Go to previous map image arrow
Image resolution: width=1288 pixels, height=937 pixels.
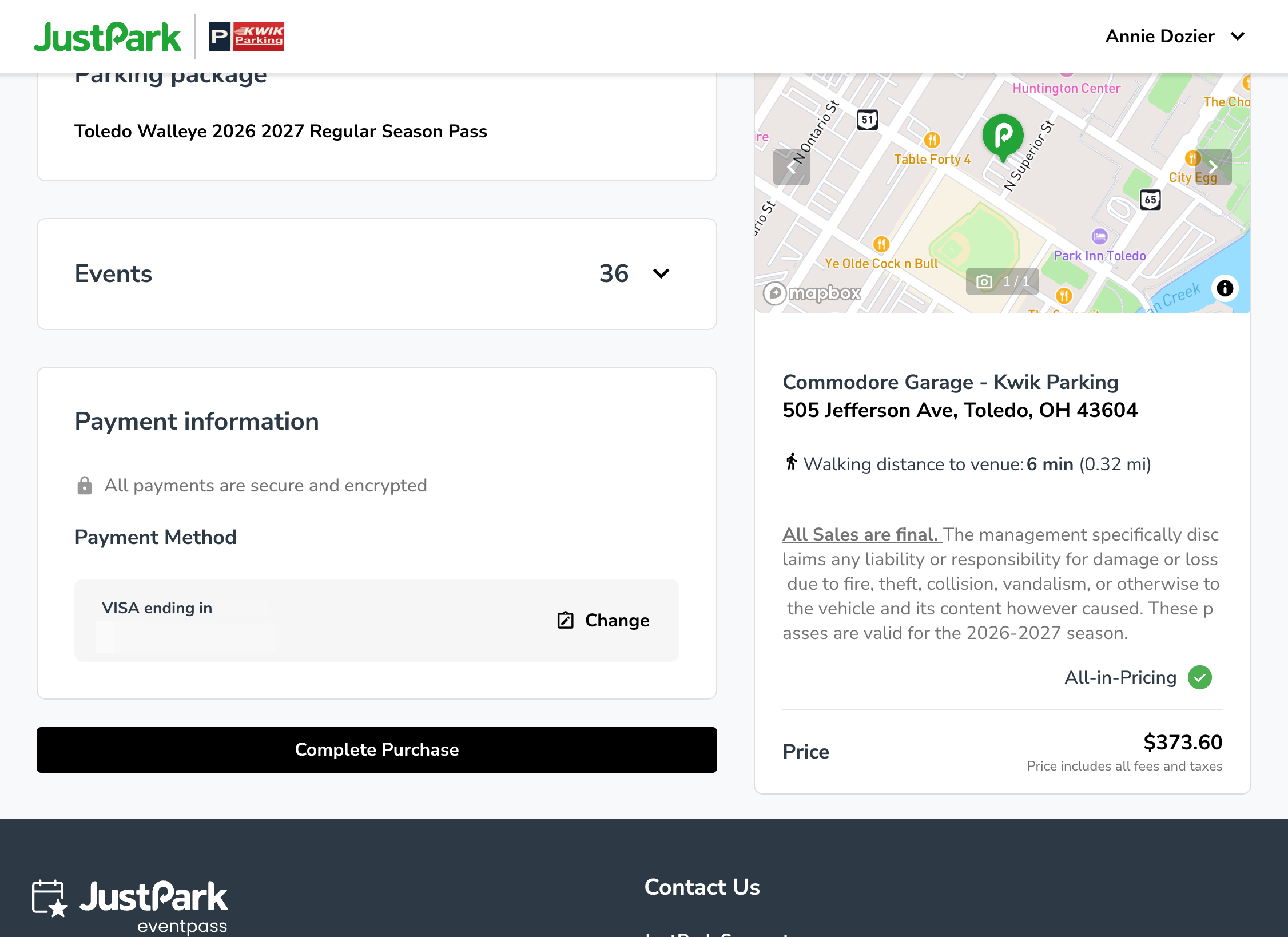[791, 167]
